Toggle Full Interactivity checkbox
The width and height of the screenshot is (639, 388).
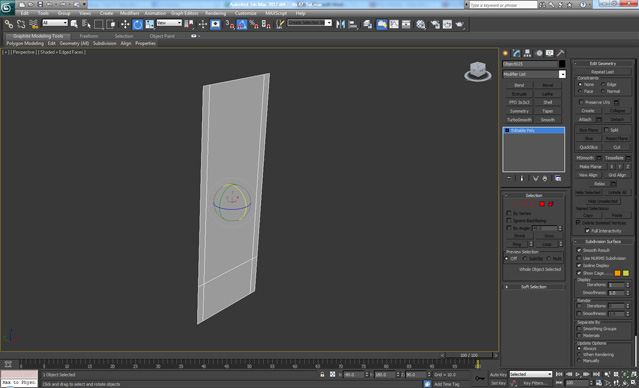(x=587, y=231)
